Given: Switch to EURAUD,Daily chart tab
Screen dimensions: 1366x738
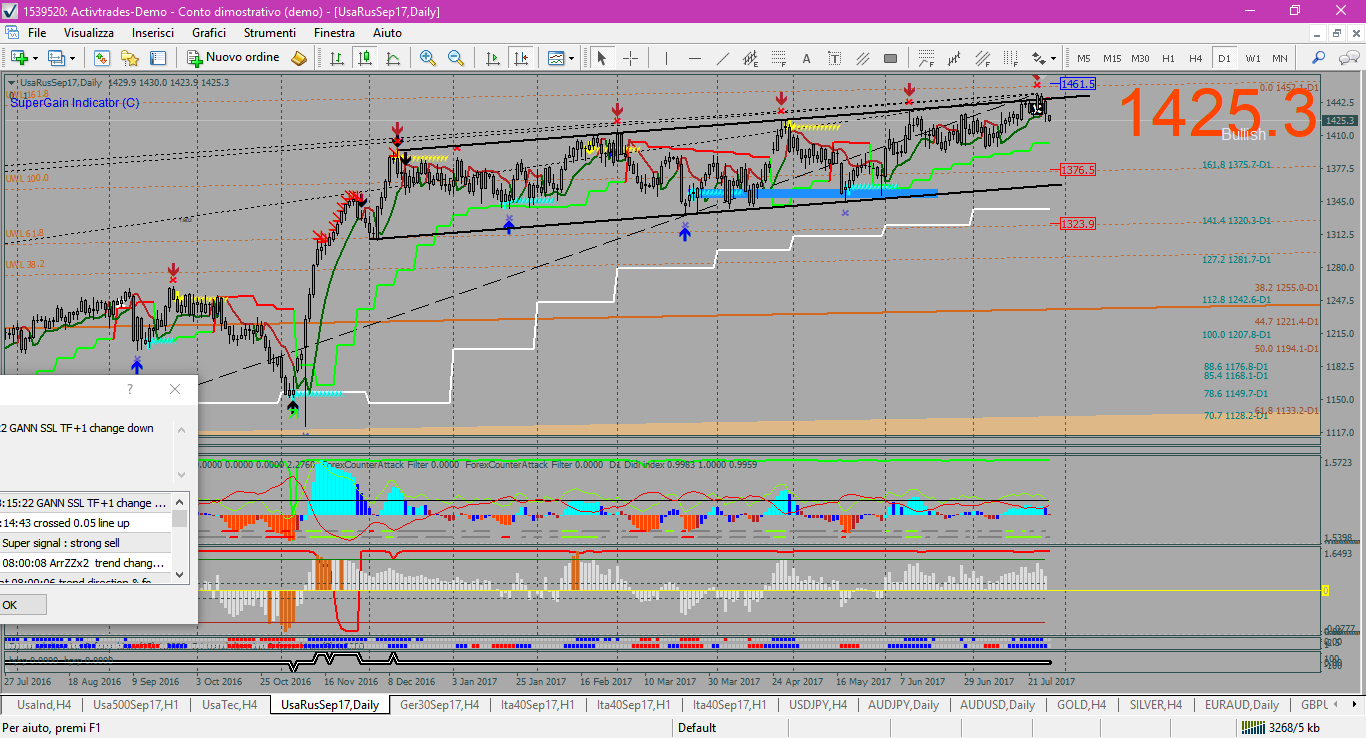Looking at the screenshot, I should 1241,705.
